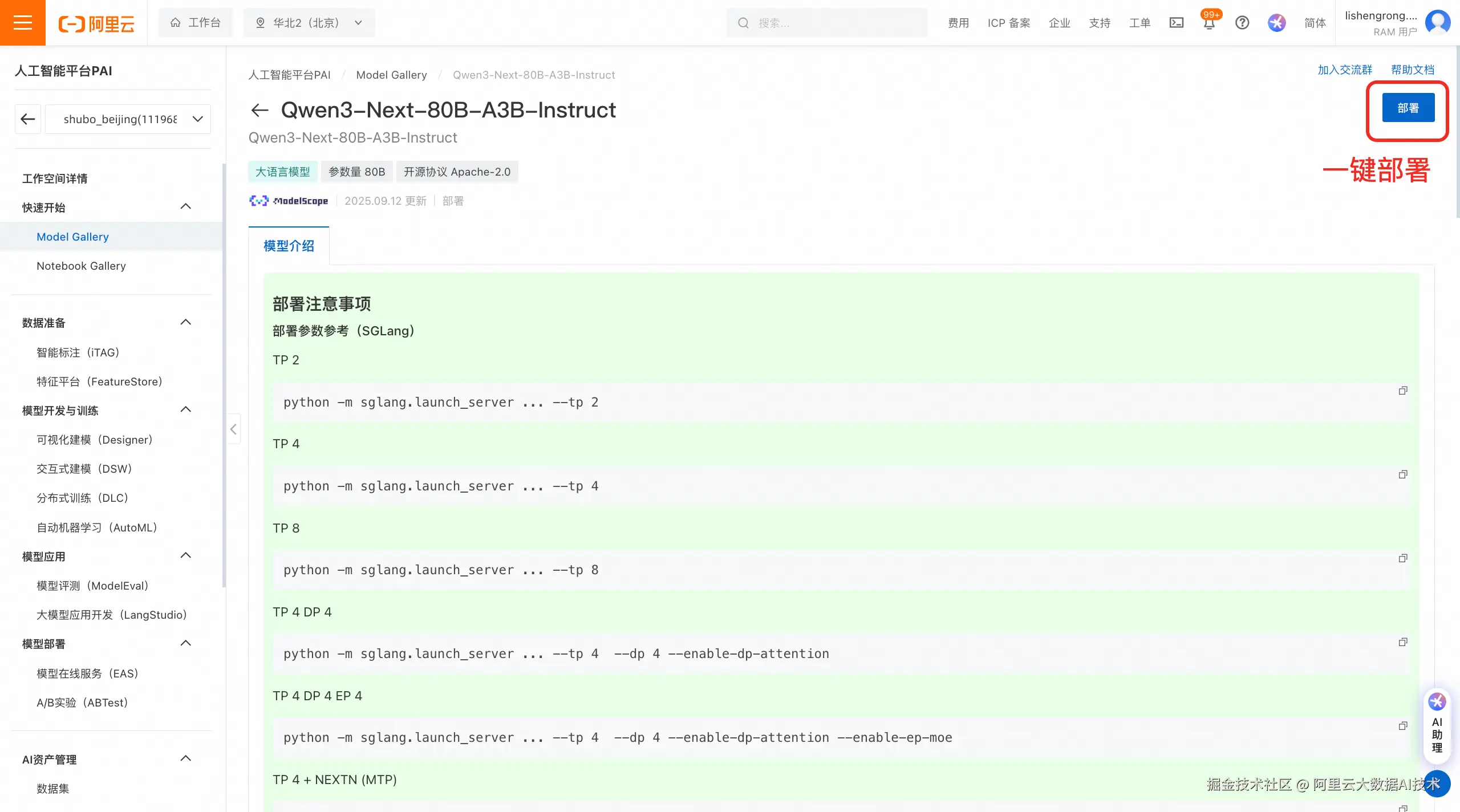Open ICP 备案 in top navigation

pos(1009,23)
